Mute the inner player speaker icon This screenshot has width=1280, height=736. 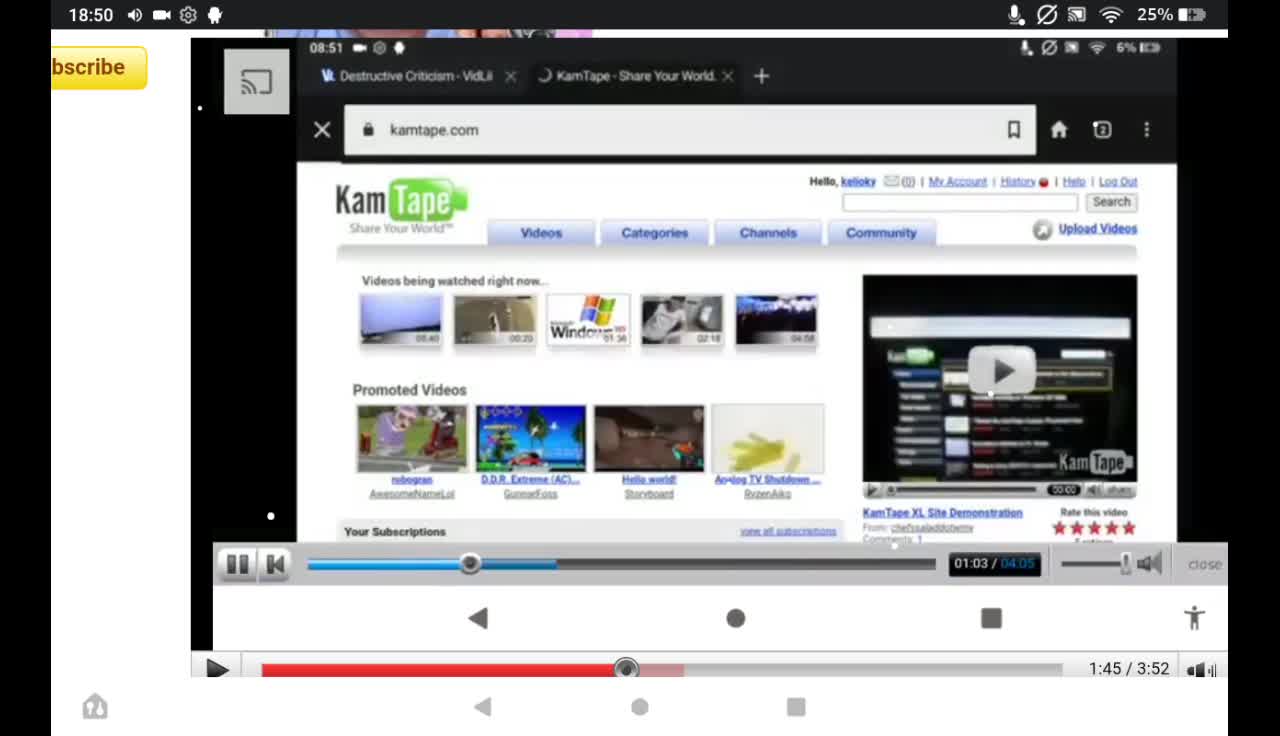click(1150, 564)
